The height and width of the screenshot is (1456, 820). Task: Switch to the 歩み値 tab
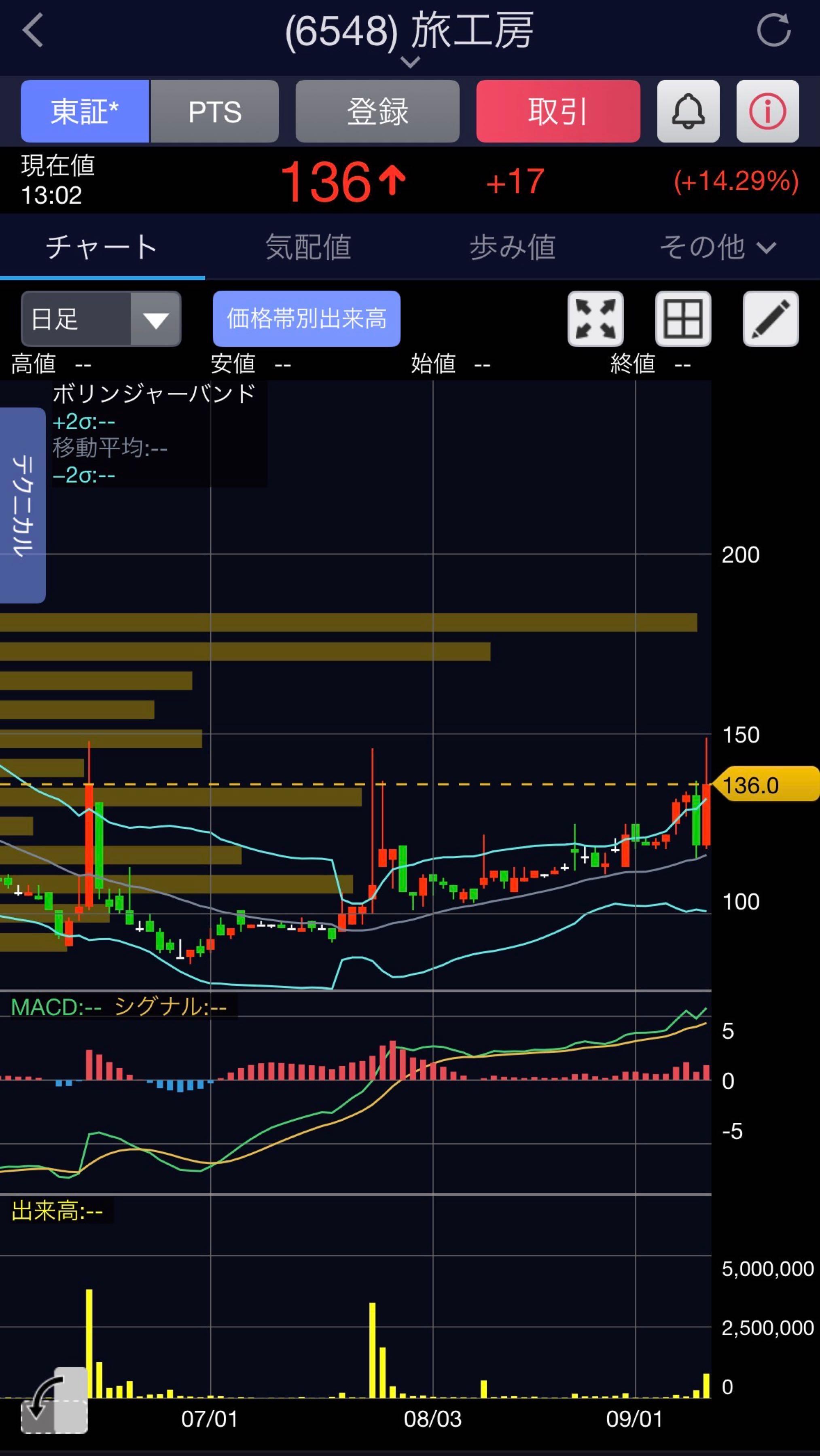coord(513,247)
